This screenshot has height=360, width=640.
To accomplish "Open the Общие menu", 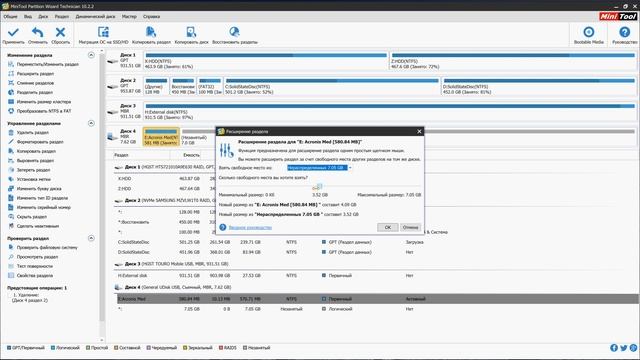I will point(11,17).
